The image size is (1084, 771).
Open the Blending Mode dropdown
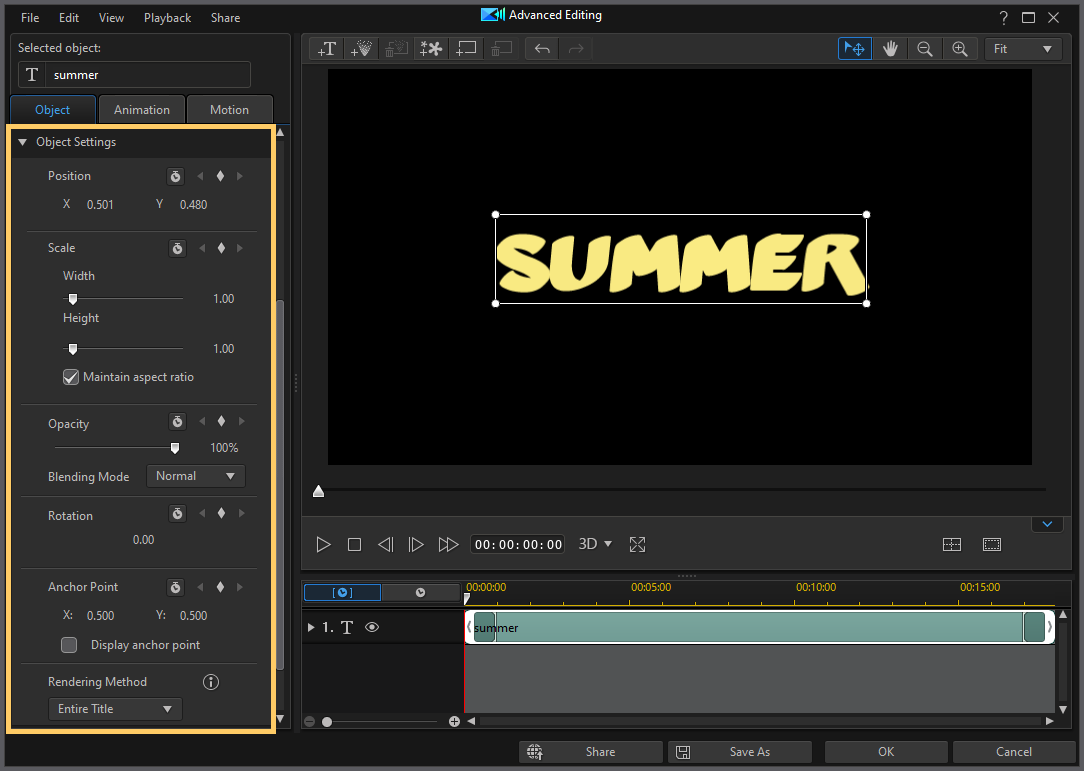tap(196, 476)
